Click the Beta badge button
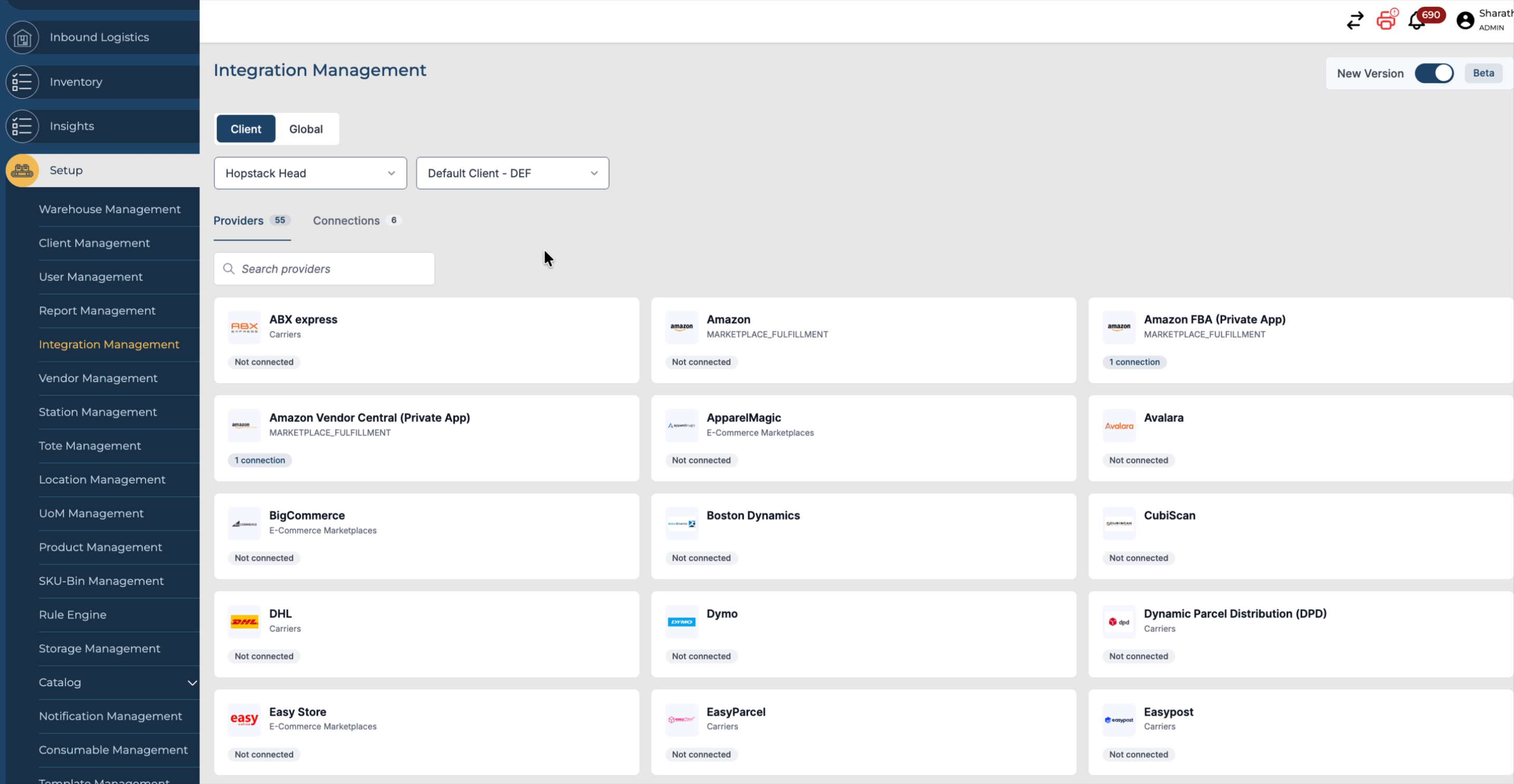Viewport: 1514px width, 784px height. [1483, 73]
